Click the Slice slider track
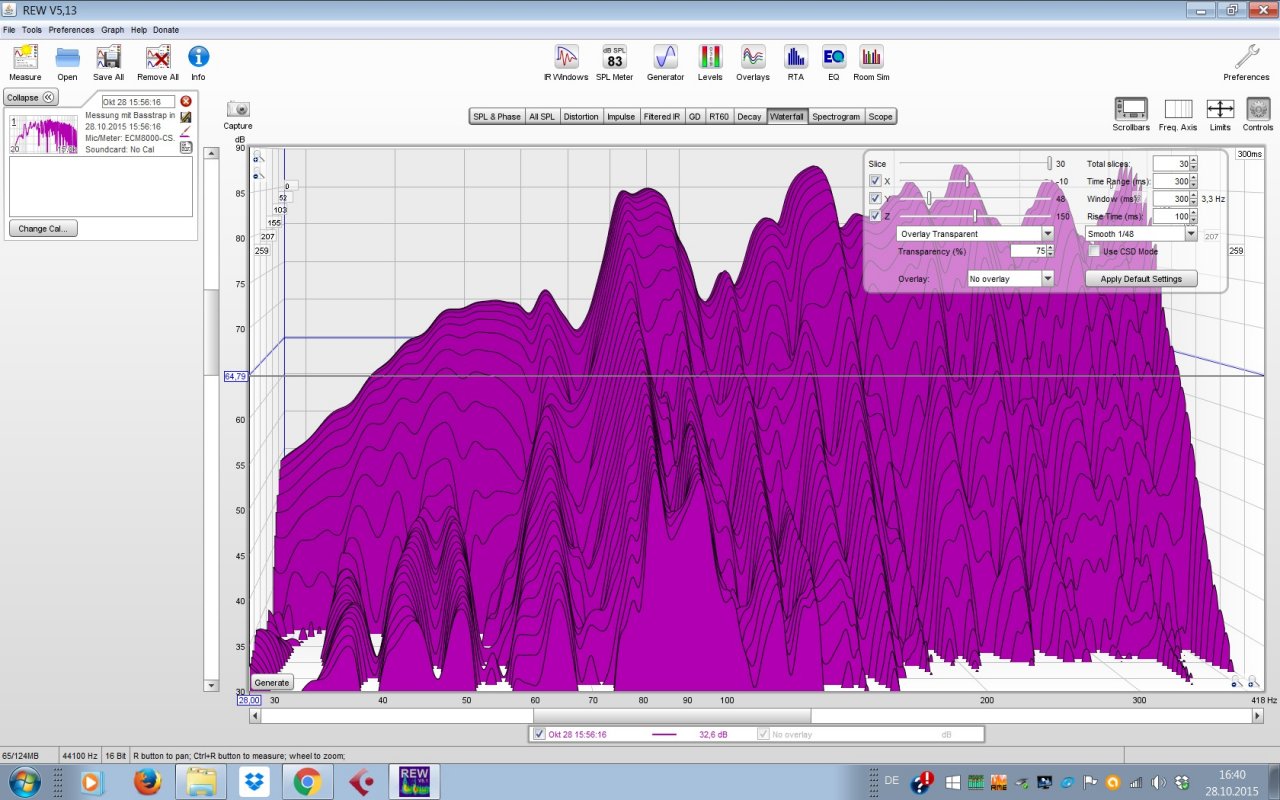The height and width of the screenshot is (800, 1280). [x=973, y=163]
